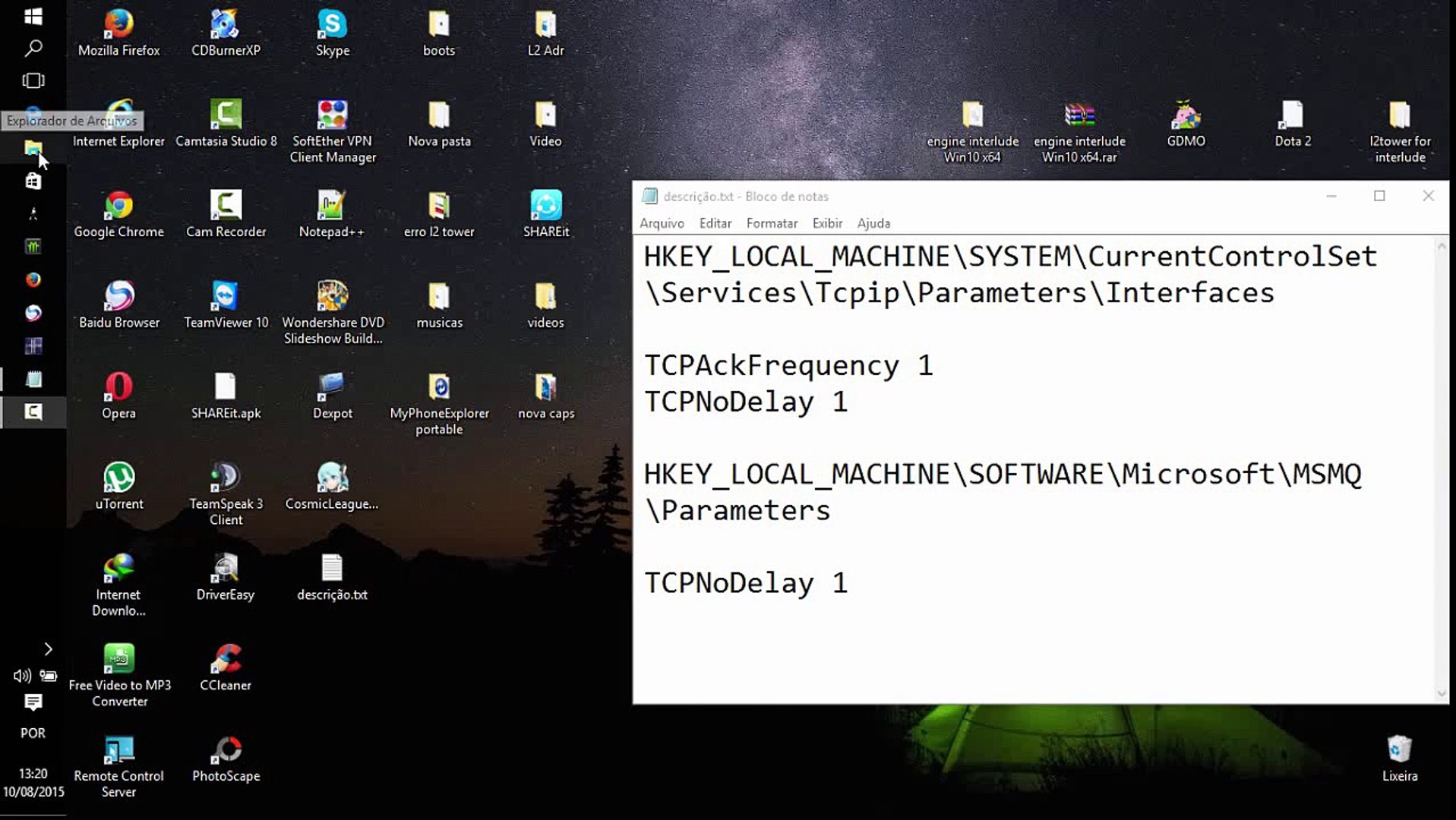The height and width of the screenshot is (820, 1456).
Task: Click the Notepad++ desktop icon
Action: pos(332,215)
